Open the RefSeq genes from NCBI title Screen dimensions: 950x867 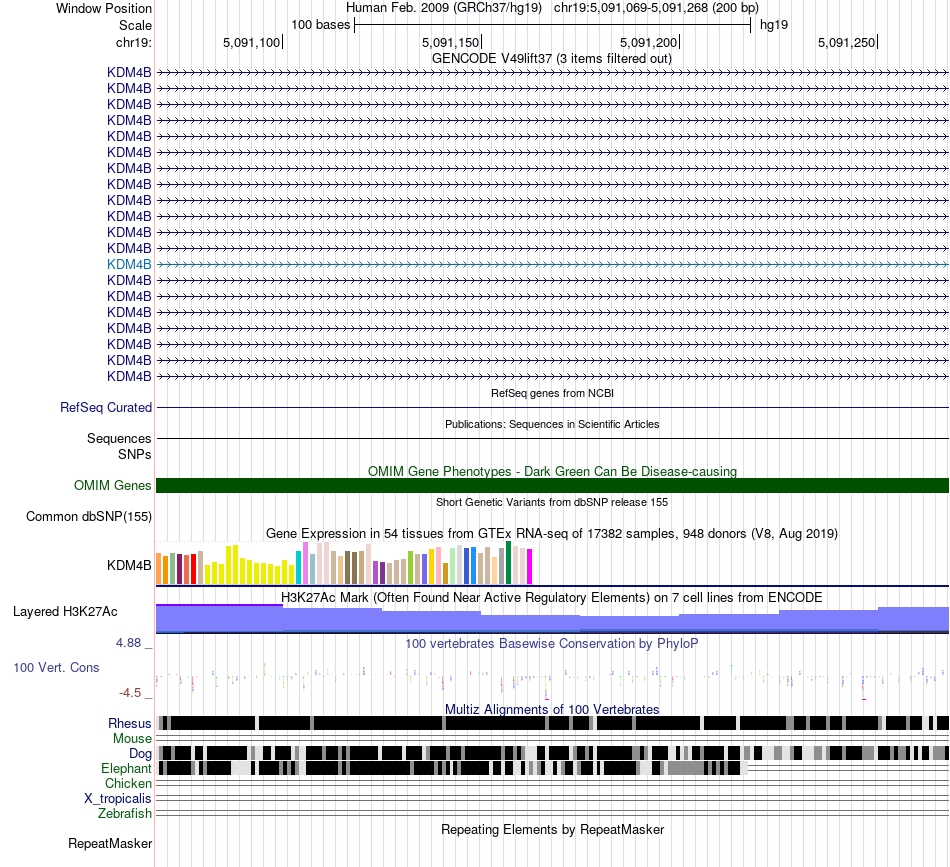point(552,393)
